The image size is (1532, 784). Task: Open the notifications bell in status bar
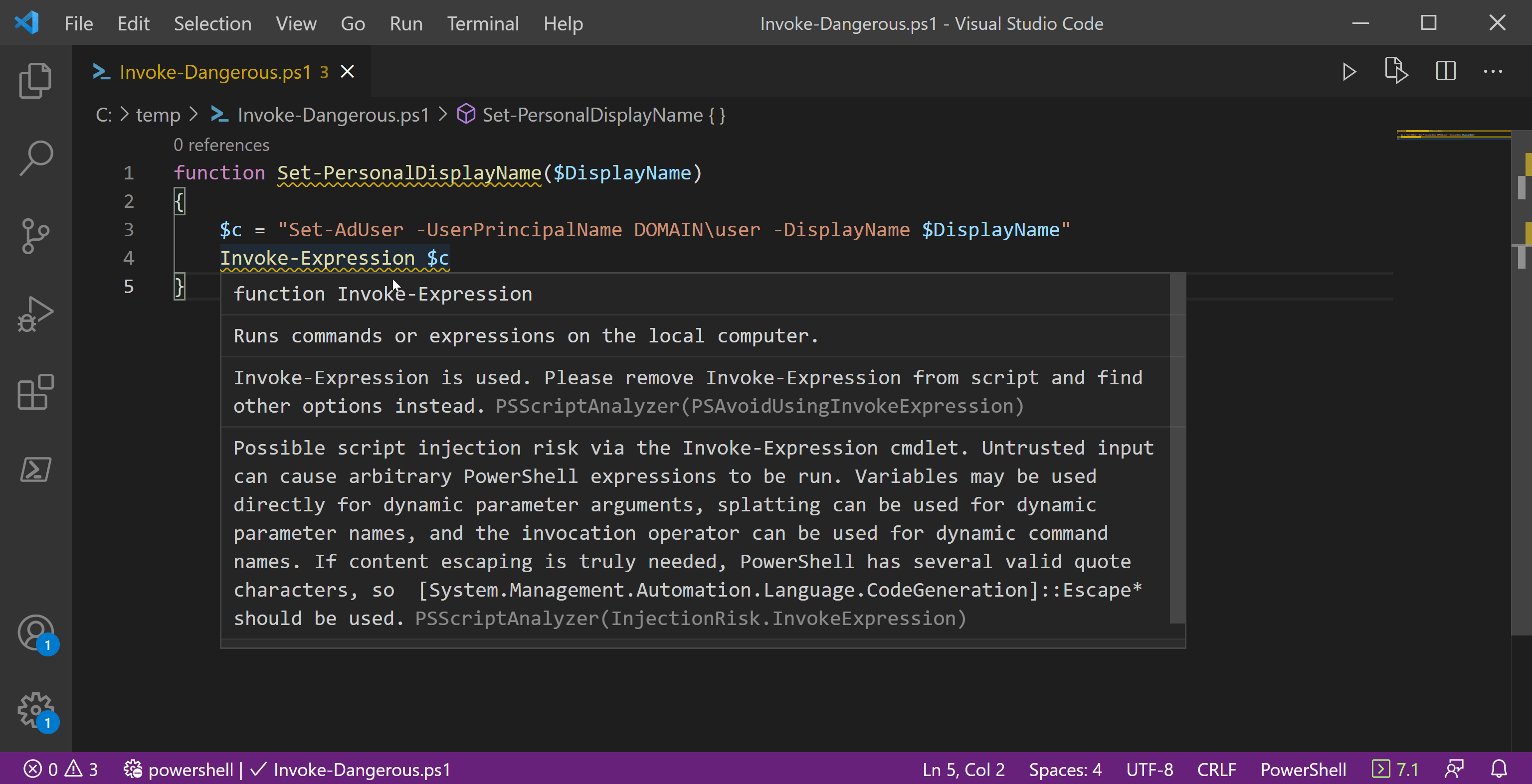click(1499, 770)
